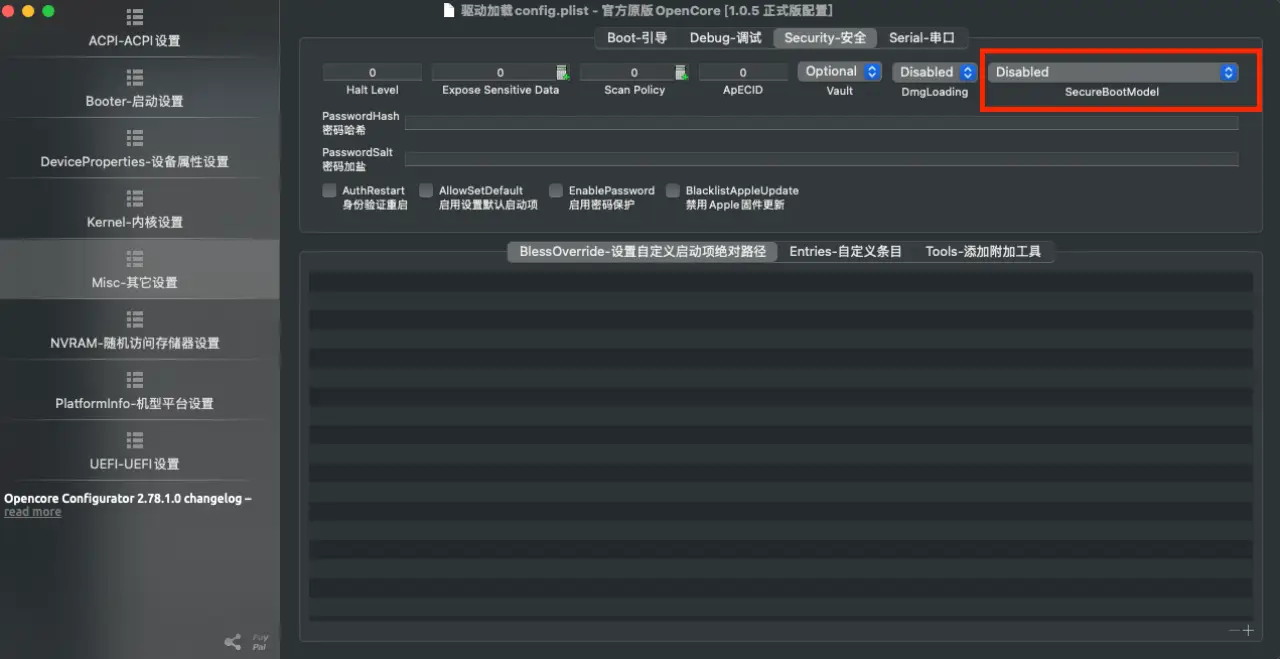Expand the SecureBootModel dropdown

click(1115, 72)
